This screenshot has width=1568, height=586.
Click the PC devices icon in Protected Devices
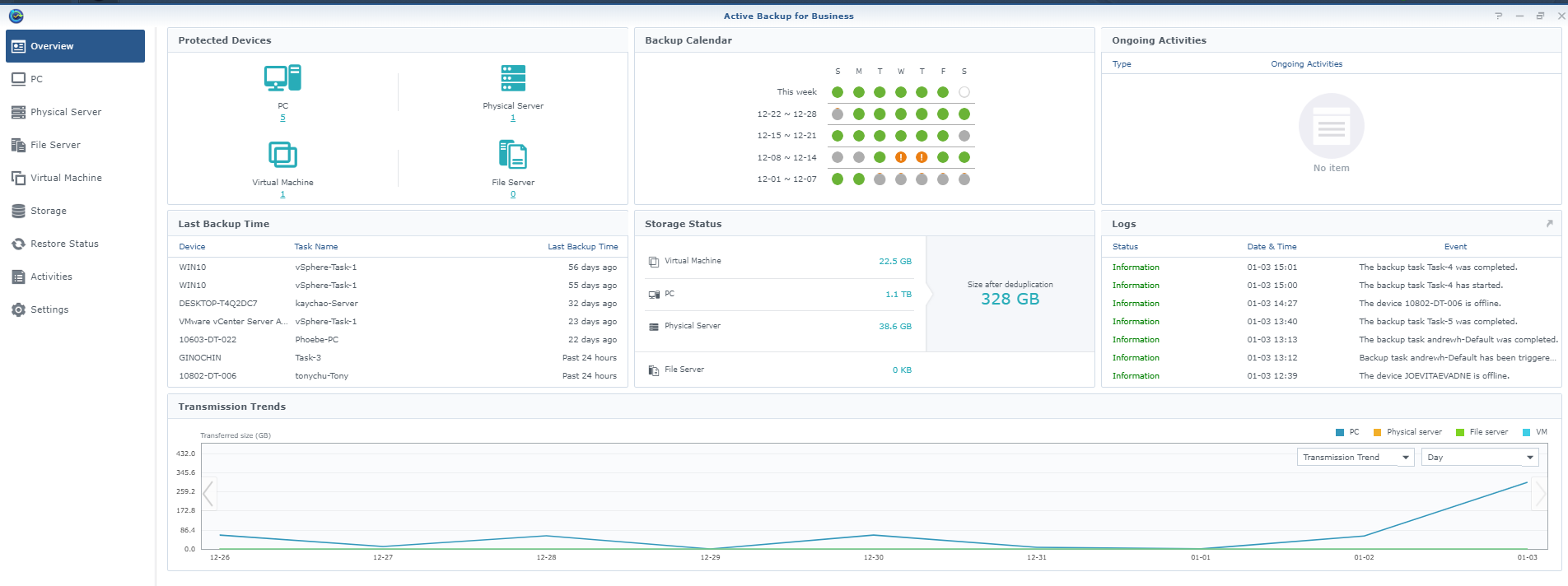[x=282, y=78]
